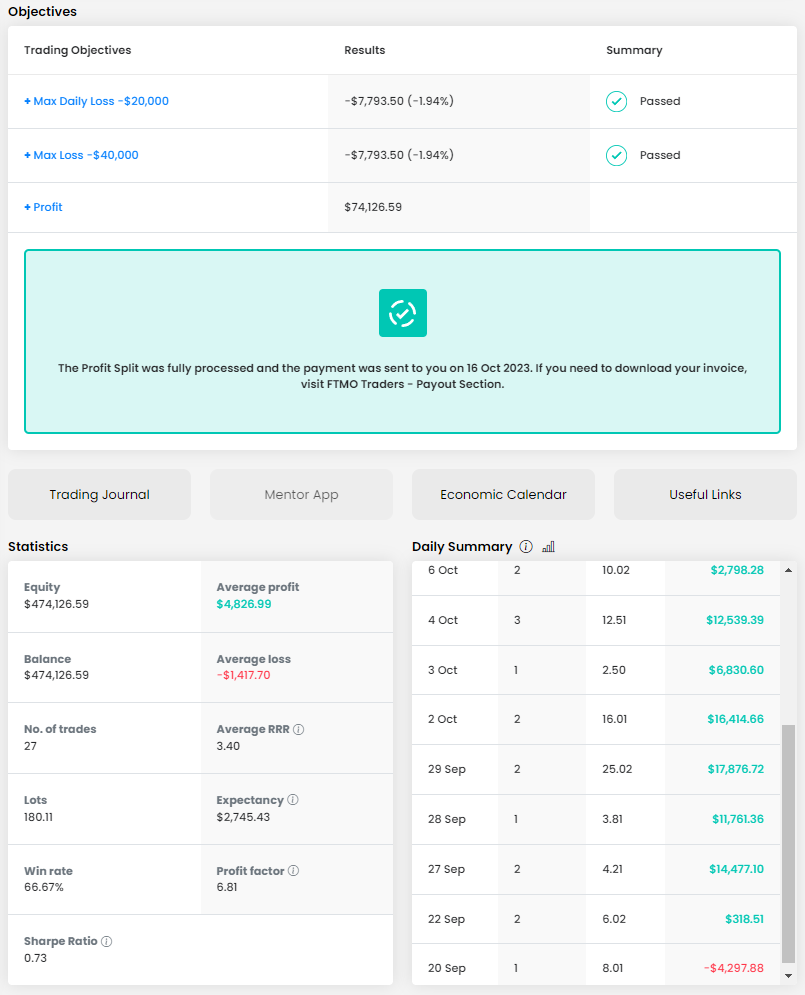Viewport: 805px width, 995px height.
Task: Click Passed checkmark for Max Daily Loss
Action: tap(616, 102)
